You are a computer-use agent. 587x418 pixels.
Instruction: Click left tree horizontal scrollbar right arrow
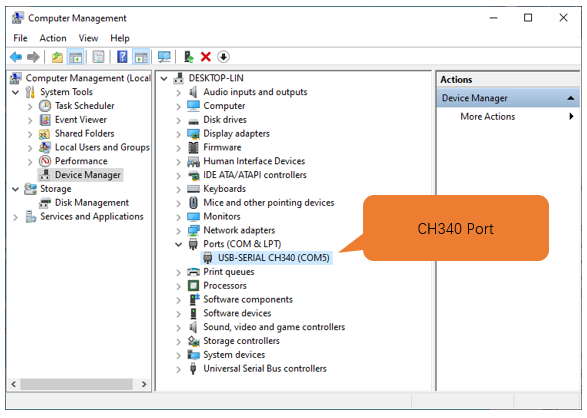(144, 384)
